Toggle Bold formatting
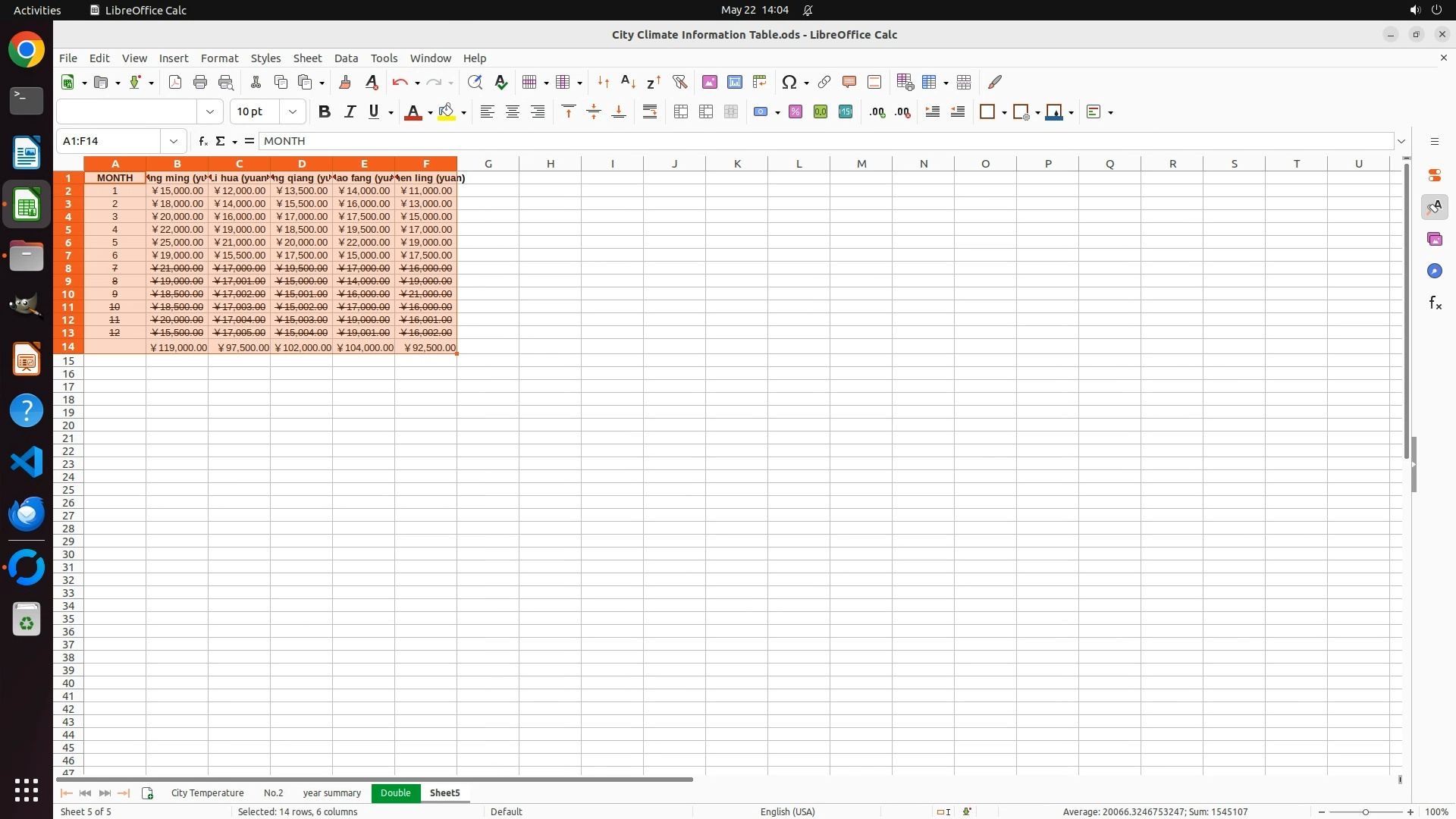The height and width of the screenshot is (819, 1456). (325, 112)
